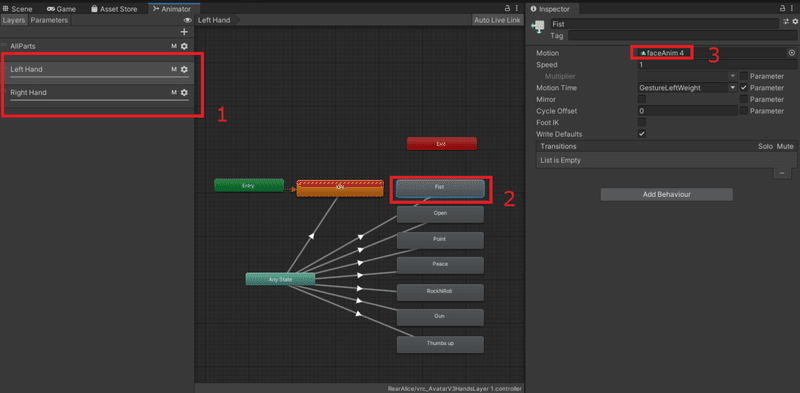The image size is (800, 393).
Task: Open Motion object picker circle
Action: (792, 53)
